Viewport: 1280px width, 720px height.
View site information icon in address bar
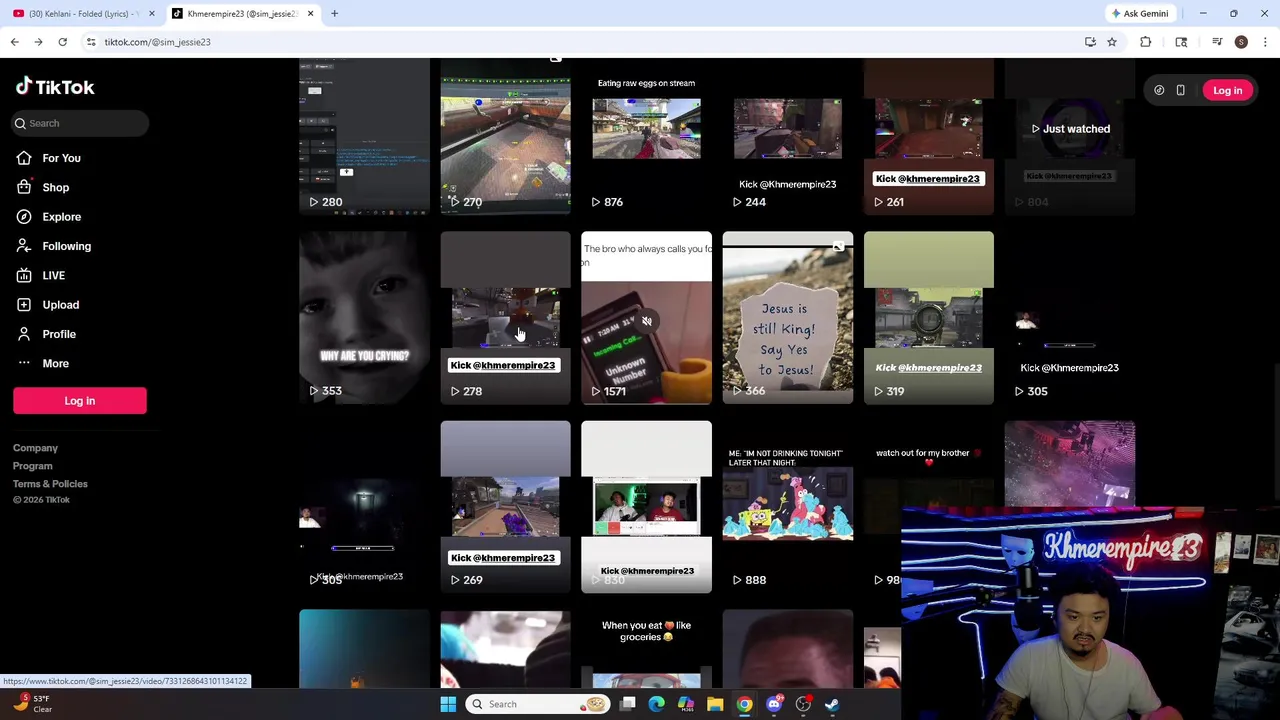coord(91,42)
